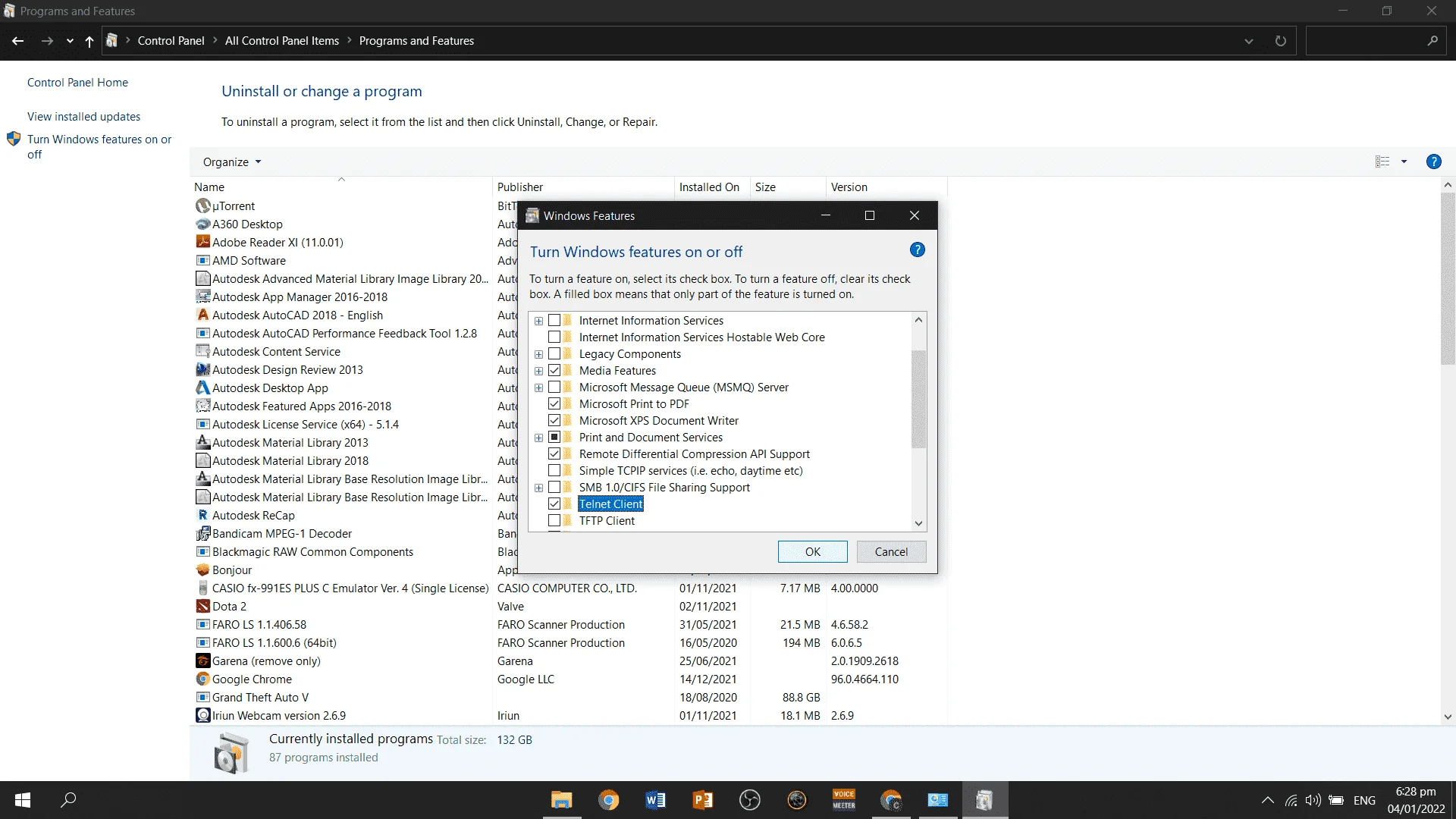Refresh the Programs and Features address bar

1281,41
